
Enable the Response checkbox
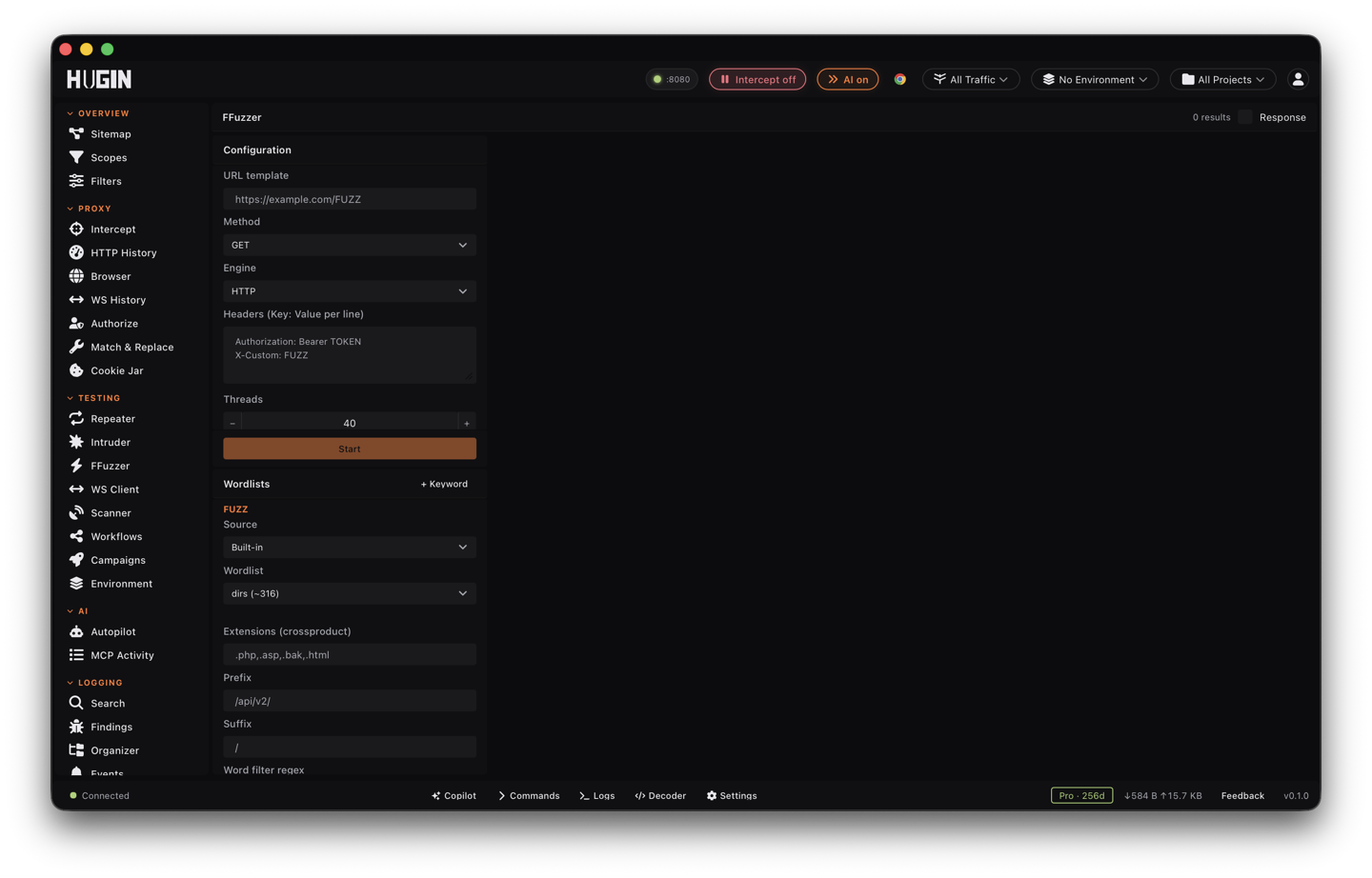1245,117
